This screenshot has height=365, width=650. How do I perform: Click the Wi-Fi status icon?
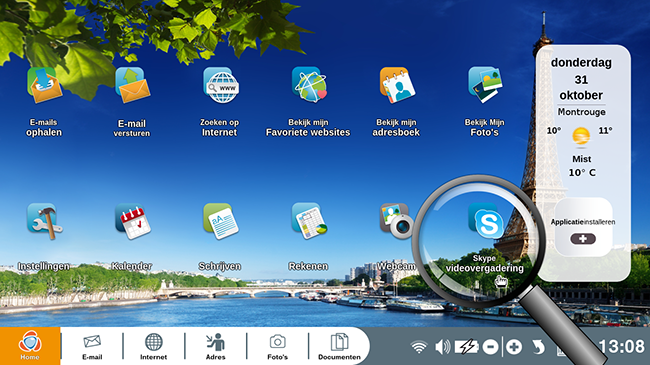pos(419,347)
